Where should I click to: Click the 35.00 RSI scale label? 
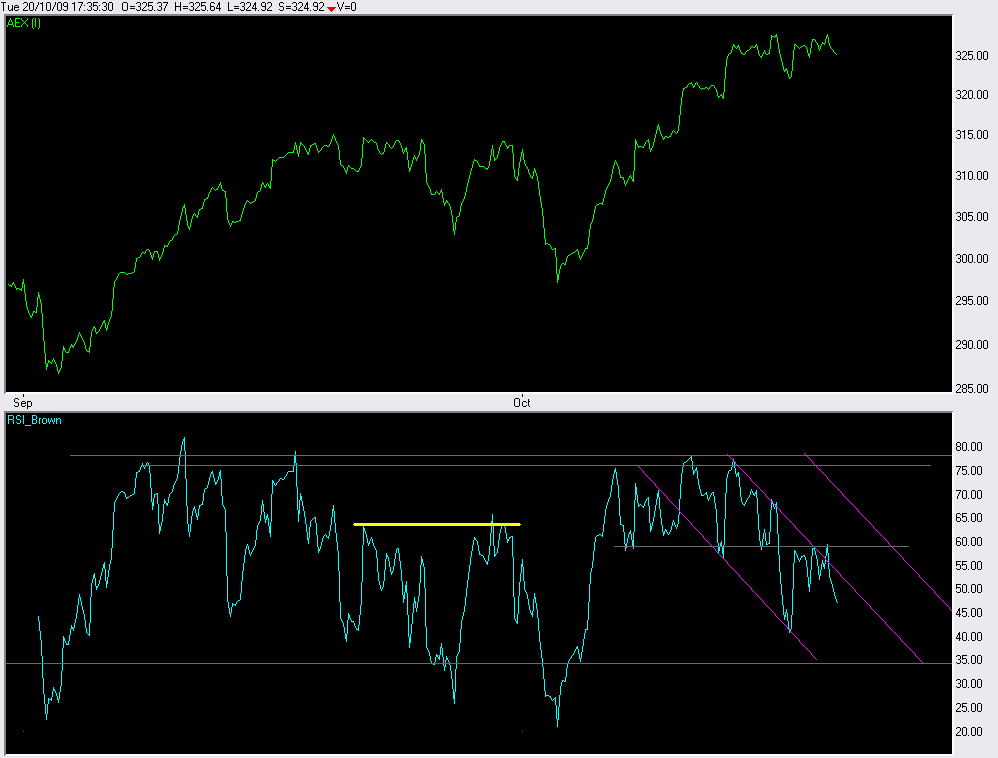coord(968,661)
